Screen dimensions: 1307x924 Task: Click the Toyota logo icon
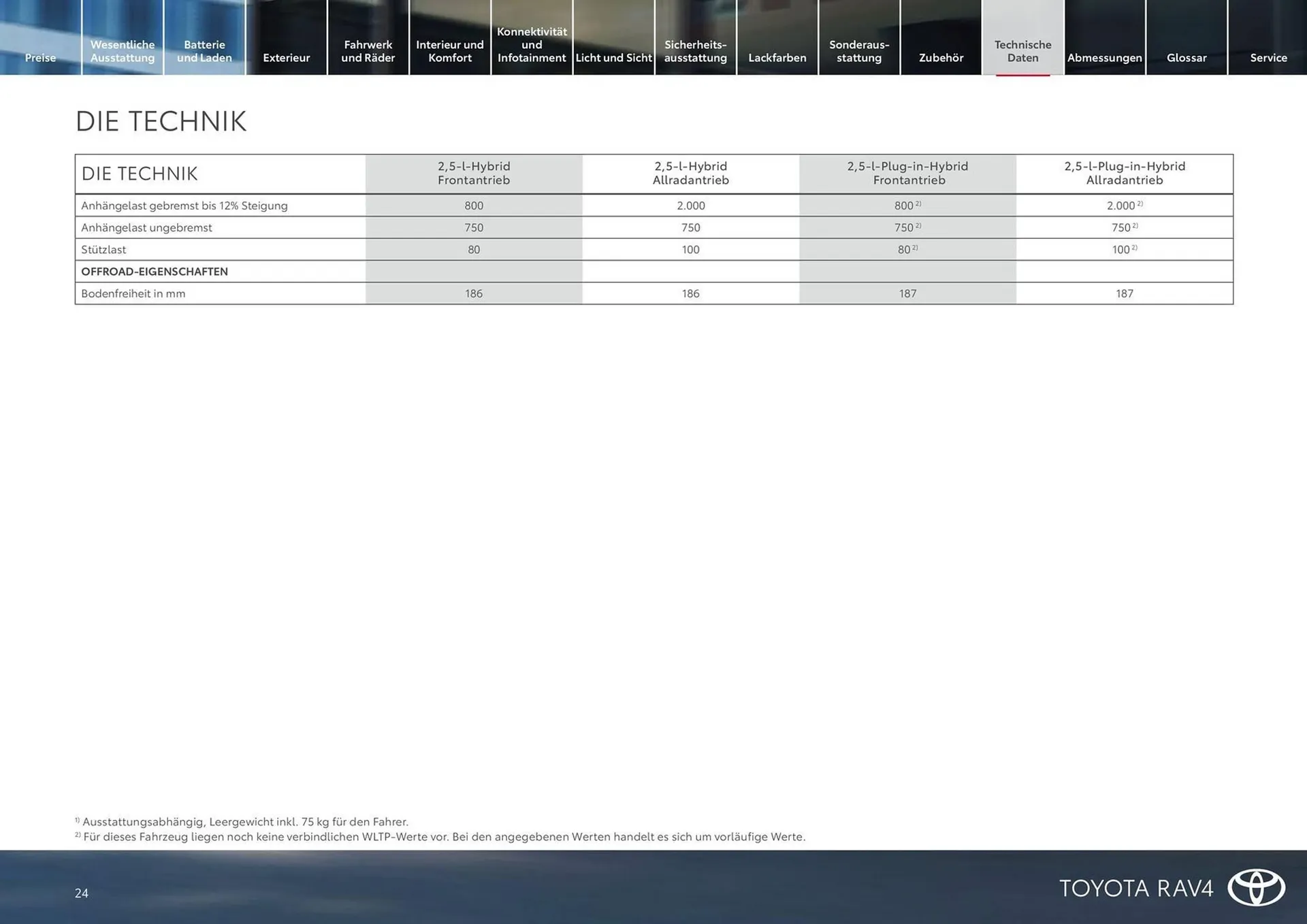click(x=1256, y=887)
